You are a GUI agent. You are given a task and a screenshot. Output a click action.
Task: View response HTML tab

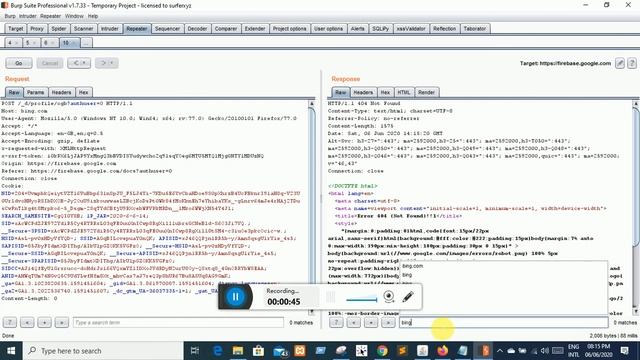[x=404, y=92]
